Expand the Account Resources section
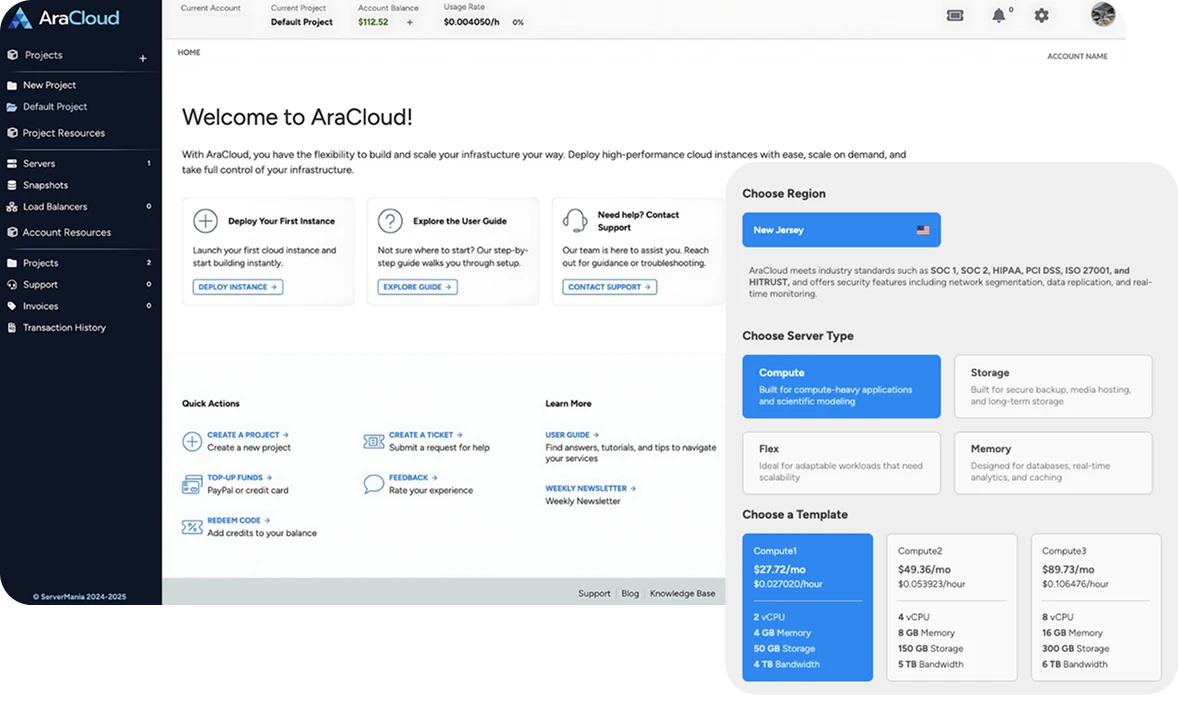 pyautogui.click(x=66, y=232)
